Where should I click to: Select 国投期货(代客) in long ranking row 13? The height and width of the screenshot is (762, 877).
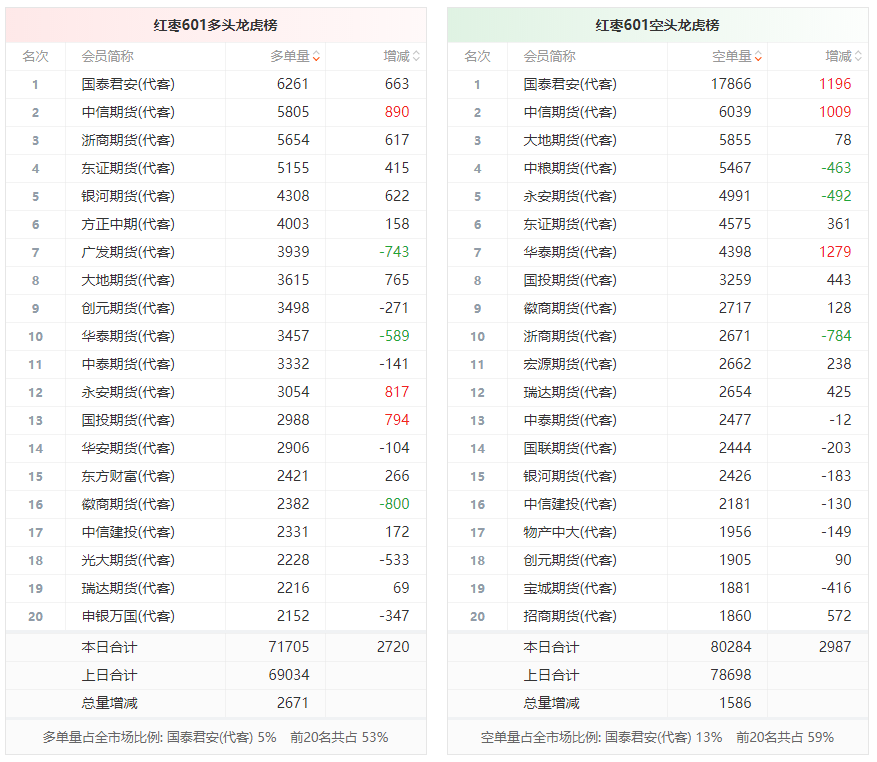click(128, 420)
